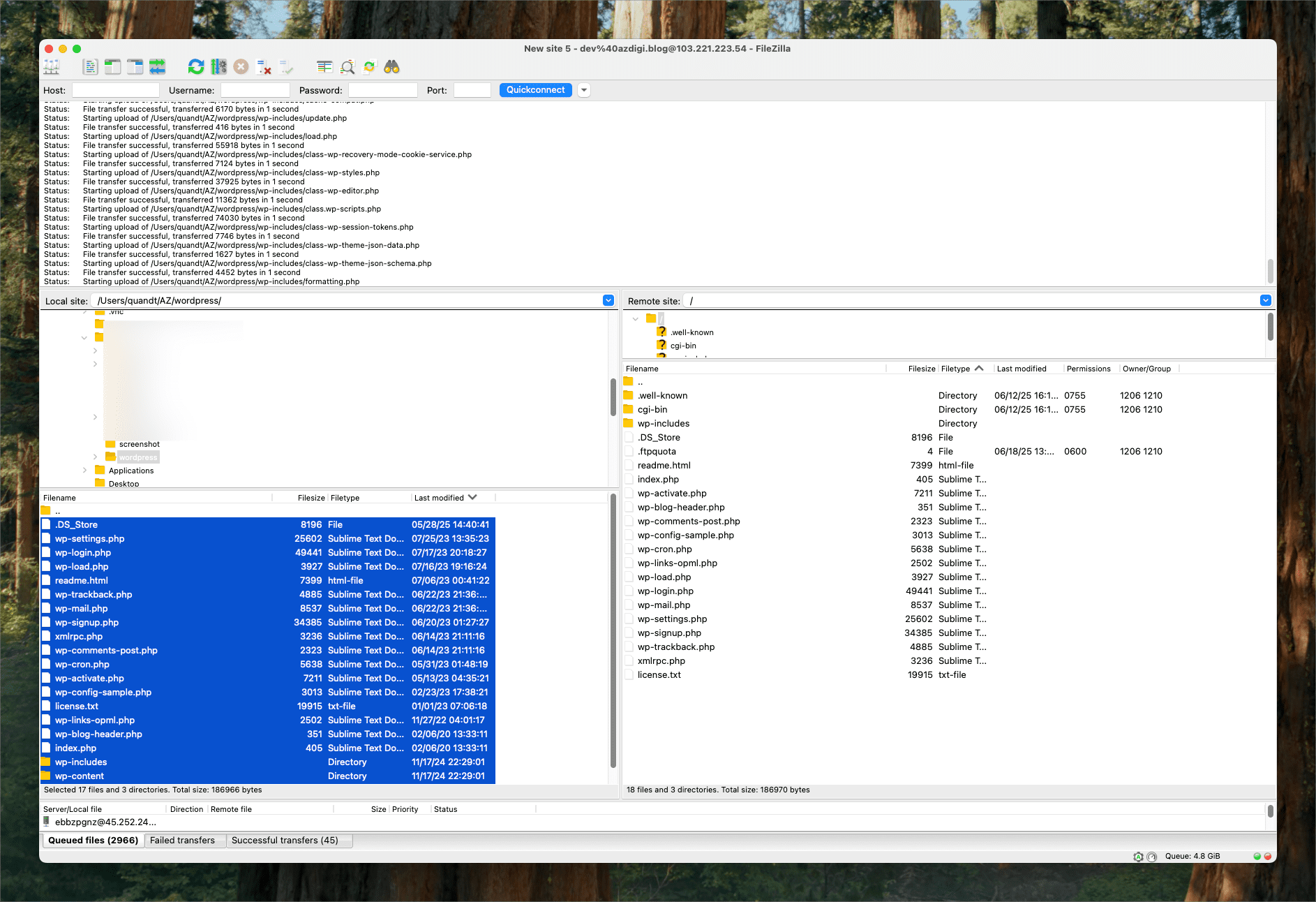The image size is (1316, 902).
Task: Switch to the Failed transfers tab
Action: 182,841
